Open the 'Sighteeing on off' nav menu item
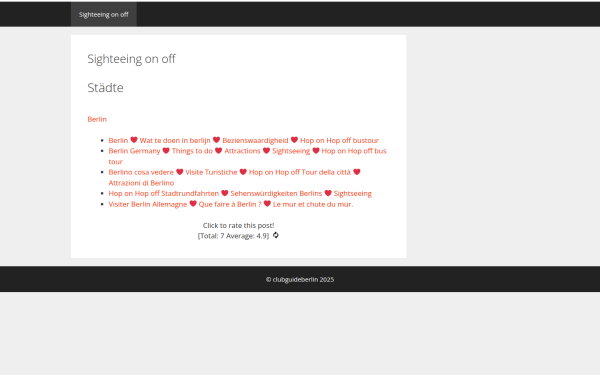 (x=104, y=15)
